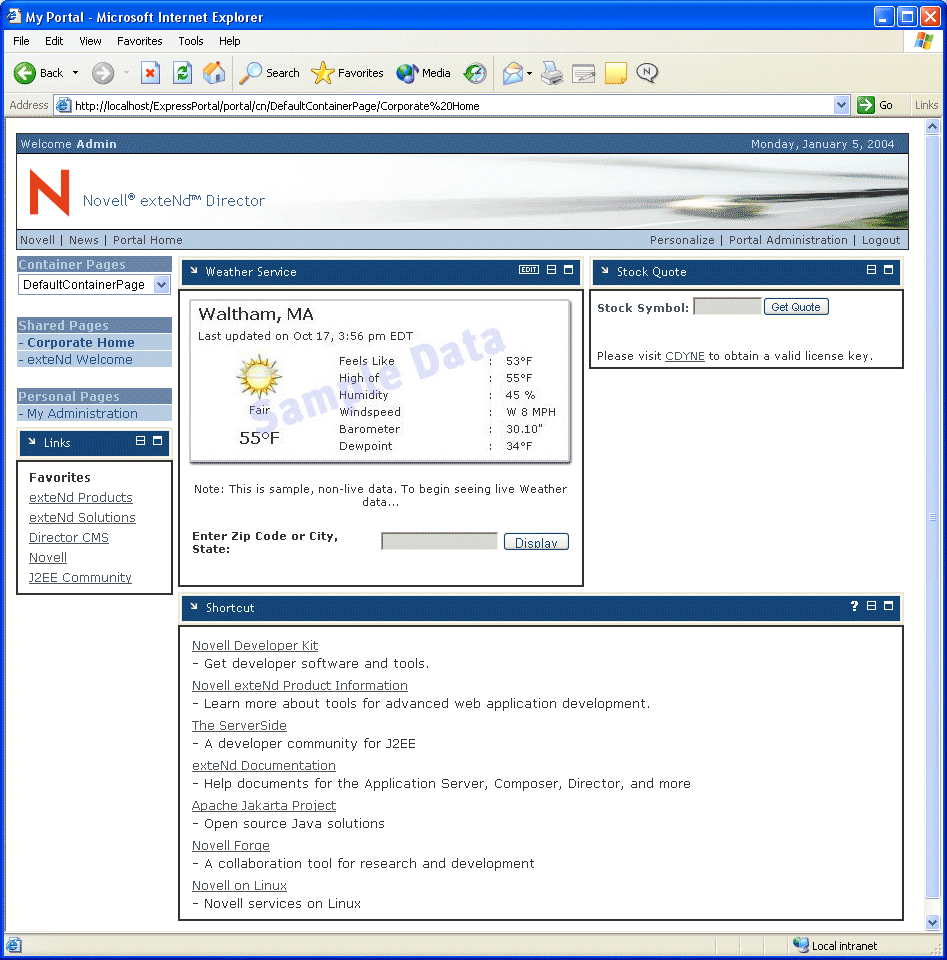Maximize the Stock Quote portlet

pos(887,270)
